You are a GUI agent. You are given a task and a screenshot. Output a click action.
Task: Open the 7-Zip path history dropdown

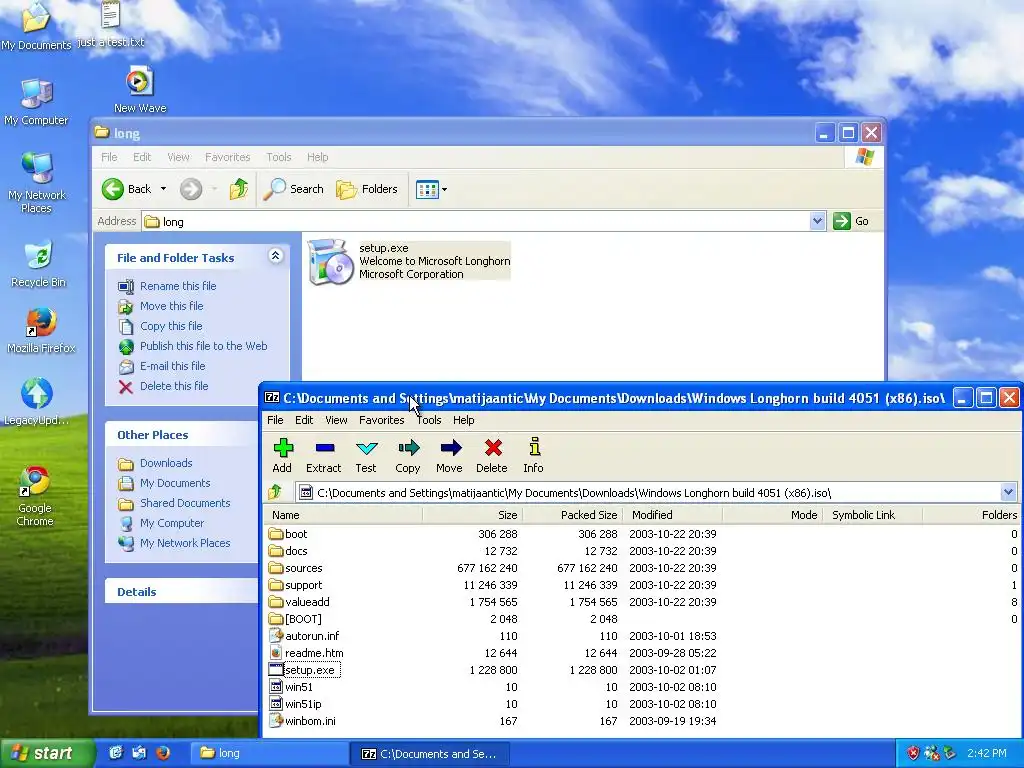point(1008,492)
